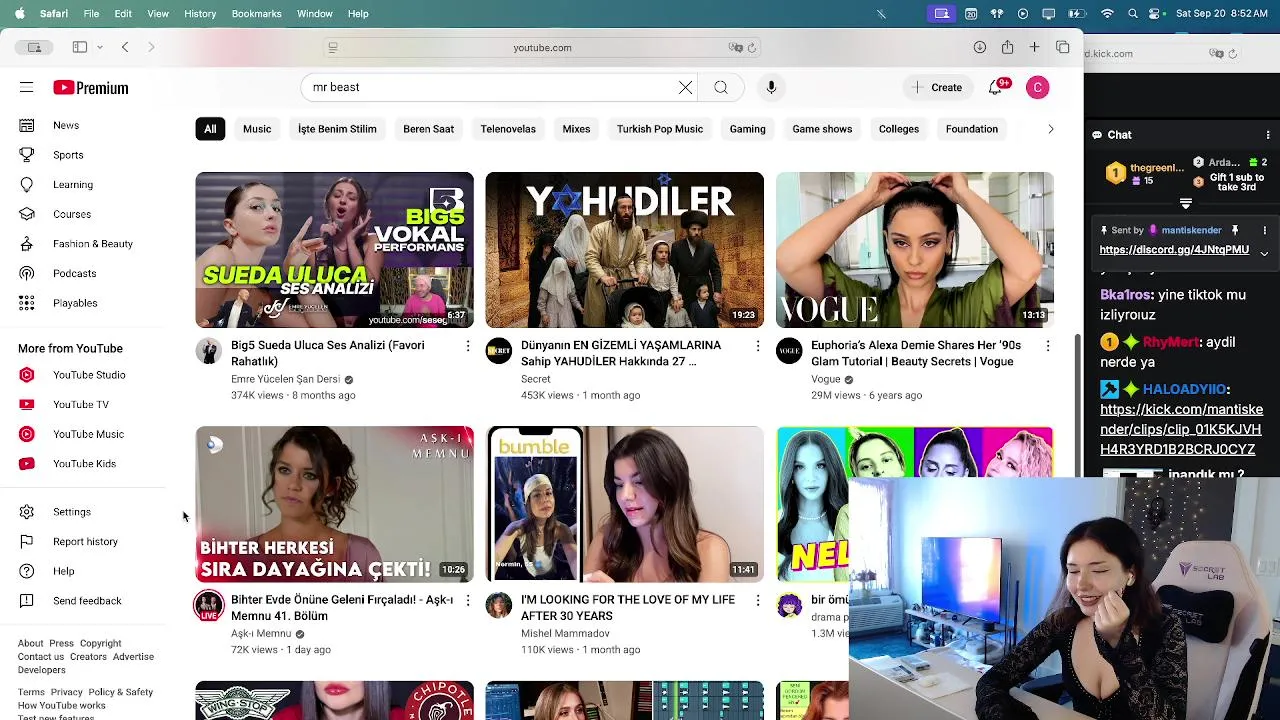Open pinned message options in Kick chat
Viewport: 1280px width, 720px height.
pyautogui.click(x=1264, y=230)
